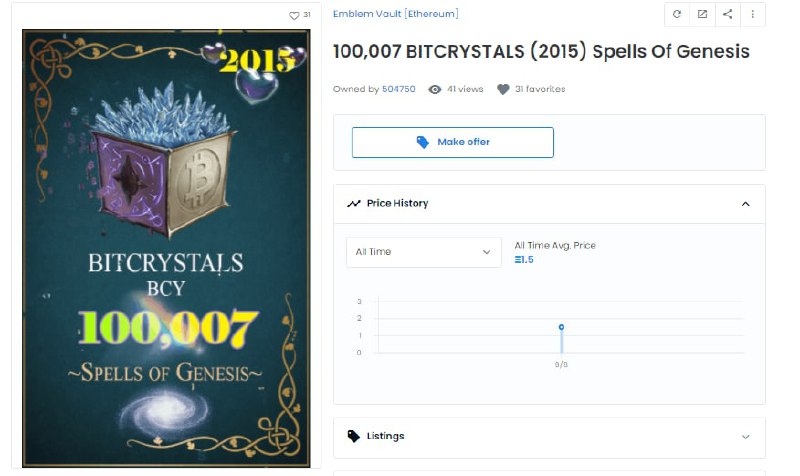
Task: Click the Make offer button
Action: coord(453,142)
